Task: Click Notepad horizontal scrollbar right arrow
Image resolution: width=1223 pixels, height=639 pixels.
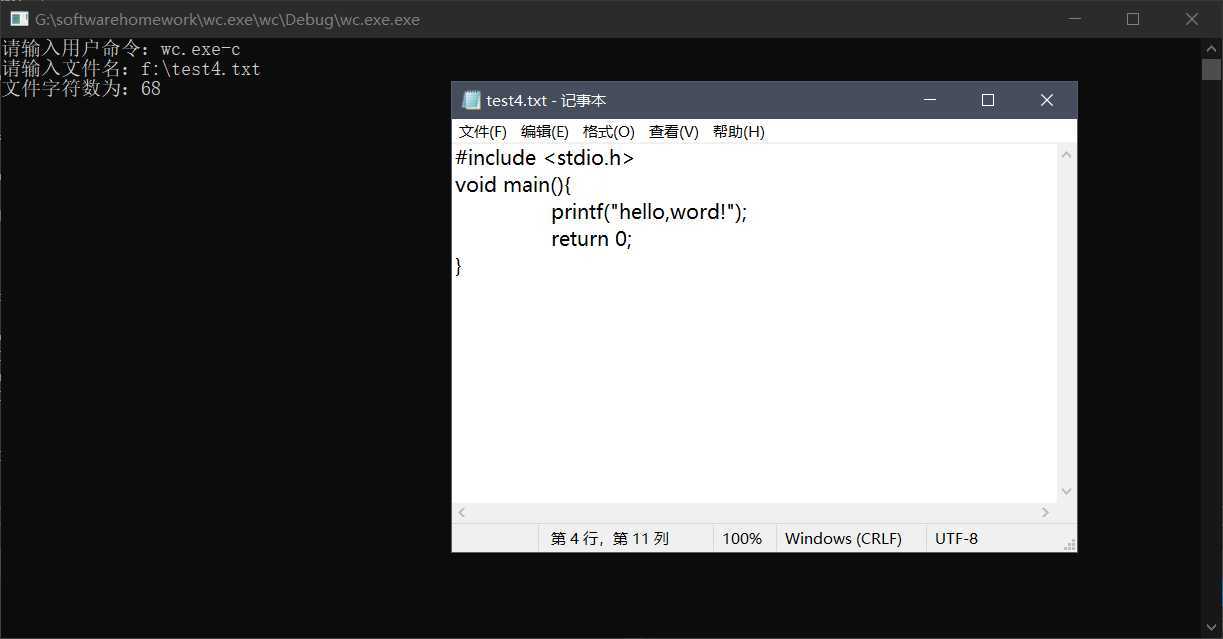Action: (x=1046, y=512)
